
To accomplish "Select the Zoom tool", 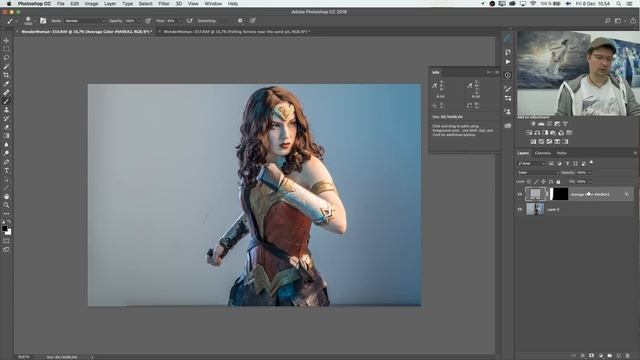I will 6,205.
